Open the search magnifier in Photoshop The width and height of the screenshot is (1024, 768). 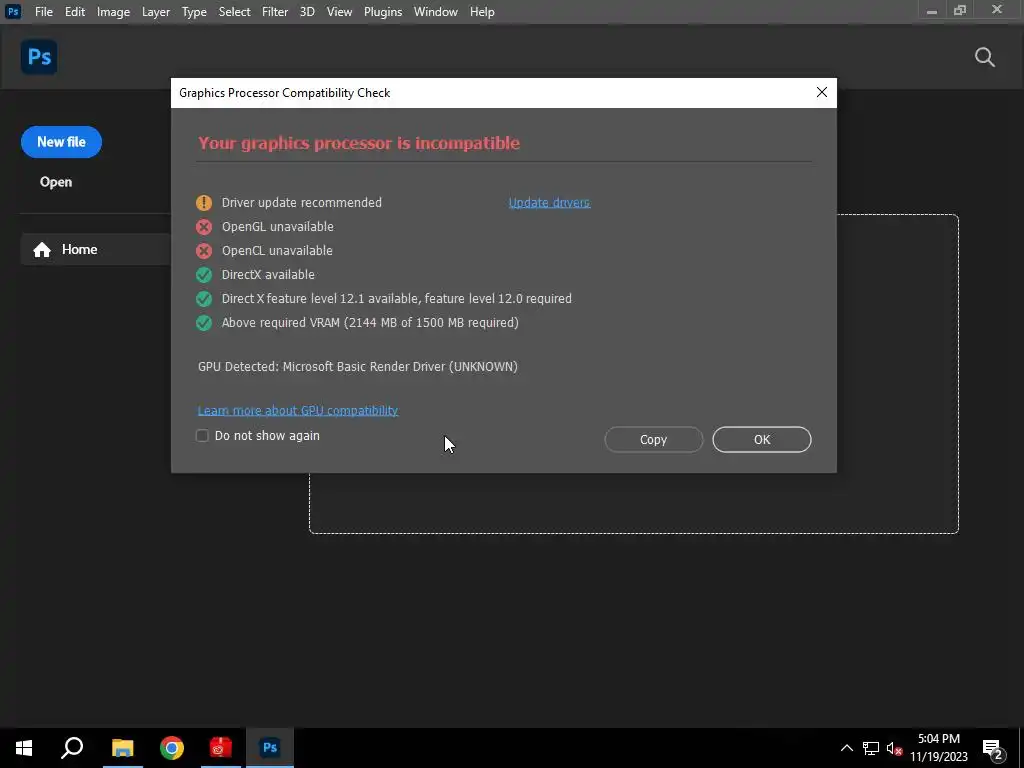[x=984, y=57]
